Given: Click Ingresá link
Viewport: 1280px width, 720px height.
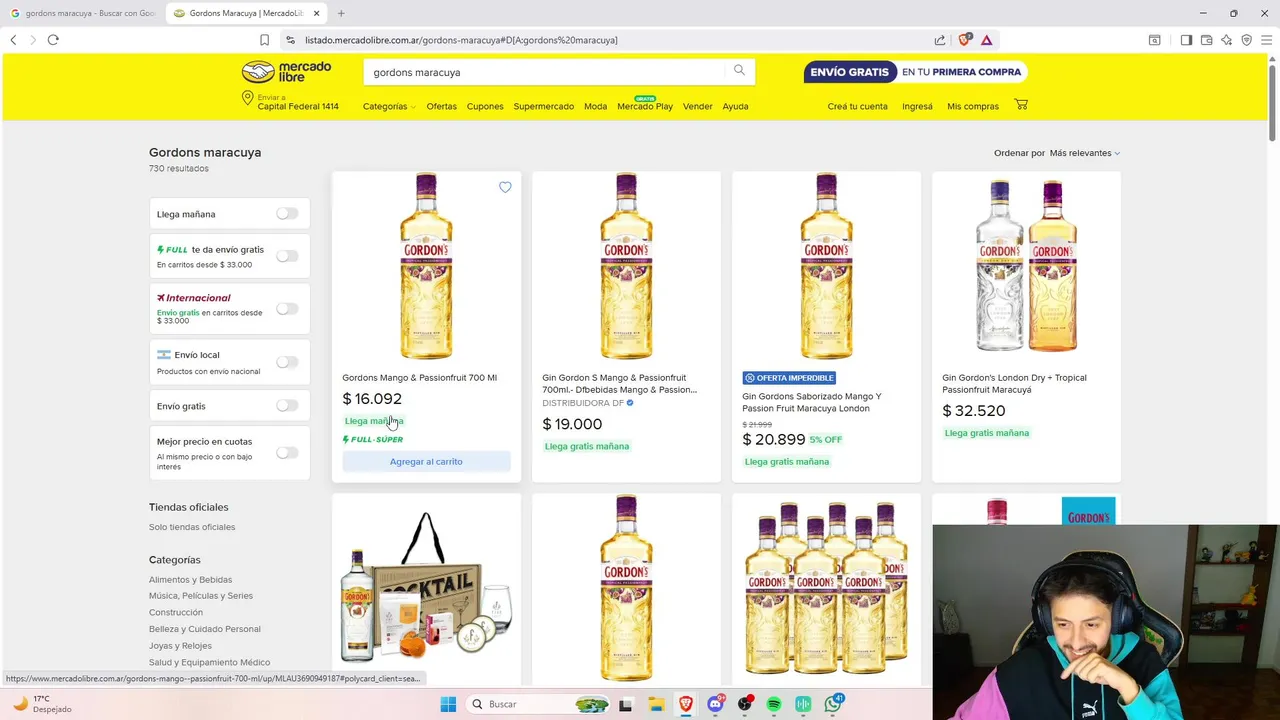Looking at the screenshot, I should coord(917,106).
